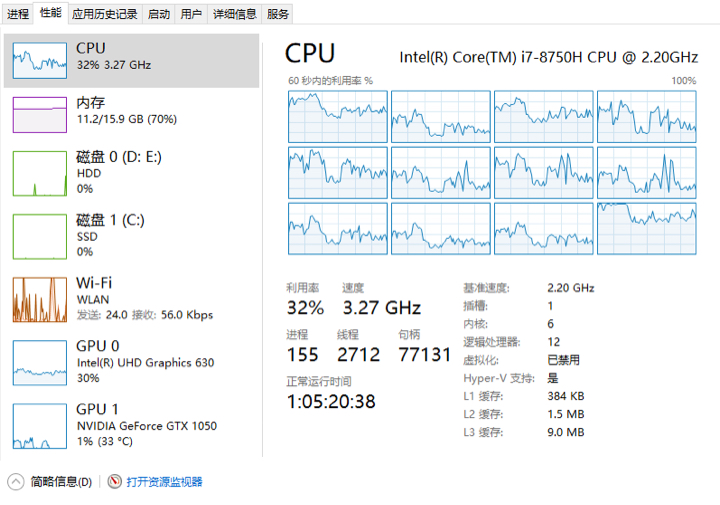Collapse details with 简略信息 arrow icon
Viewport: 720px width, 505px height.
[16, 482]
